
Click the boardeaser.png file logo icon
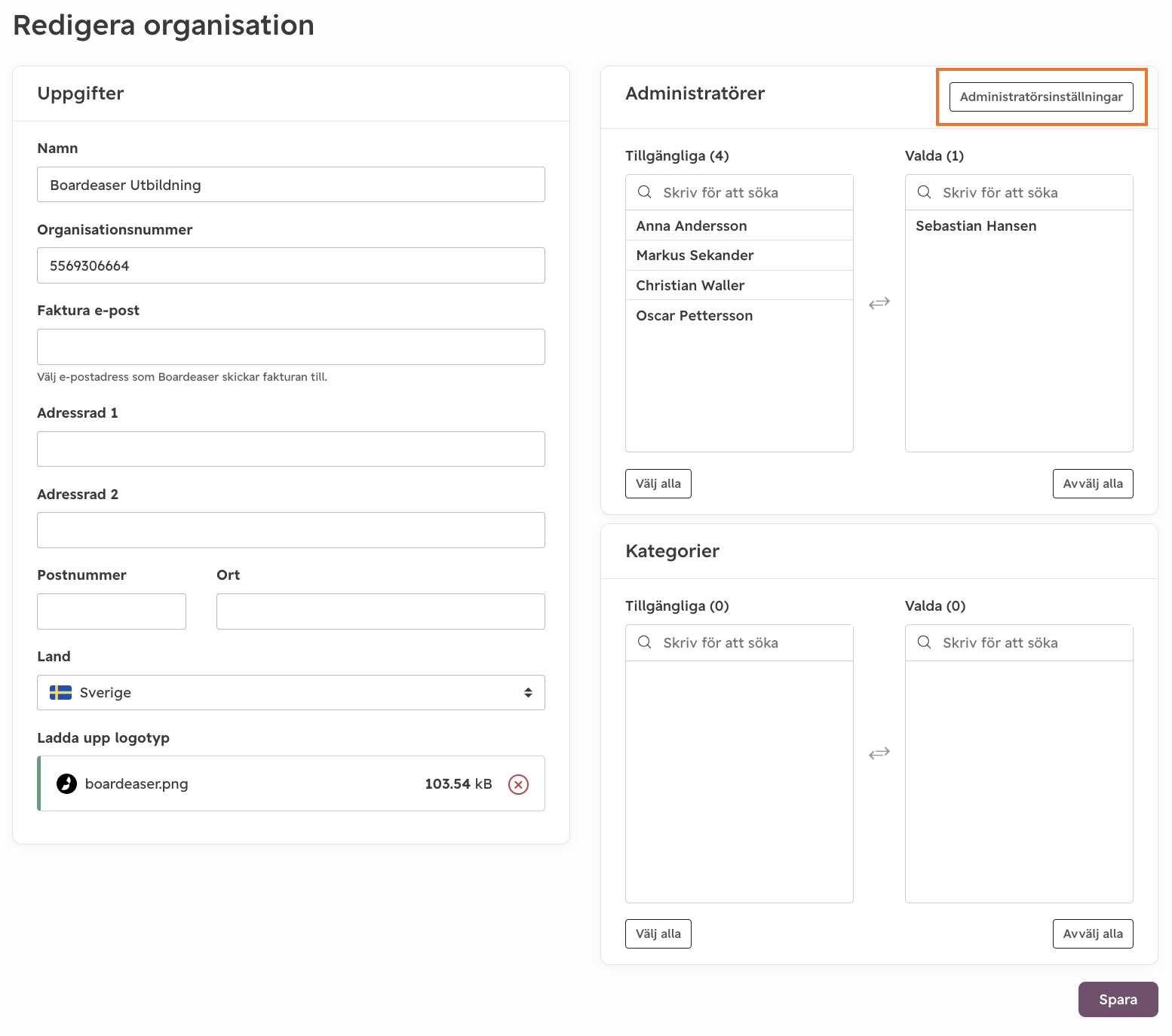67,784
